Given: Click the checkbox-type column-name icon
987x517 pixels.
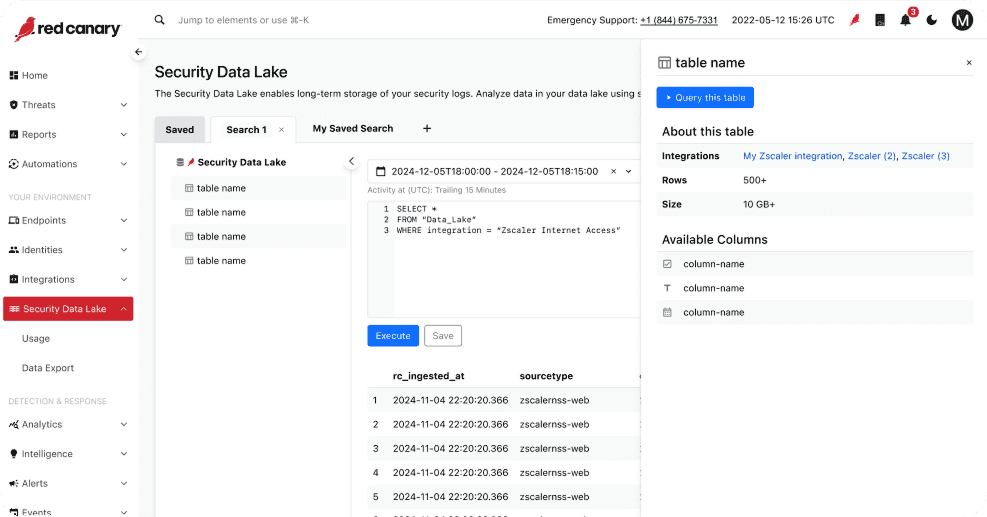Looking at the screenshot, I should tap(667, 264).
